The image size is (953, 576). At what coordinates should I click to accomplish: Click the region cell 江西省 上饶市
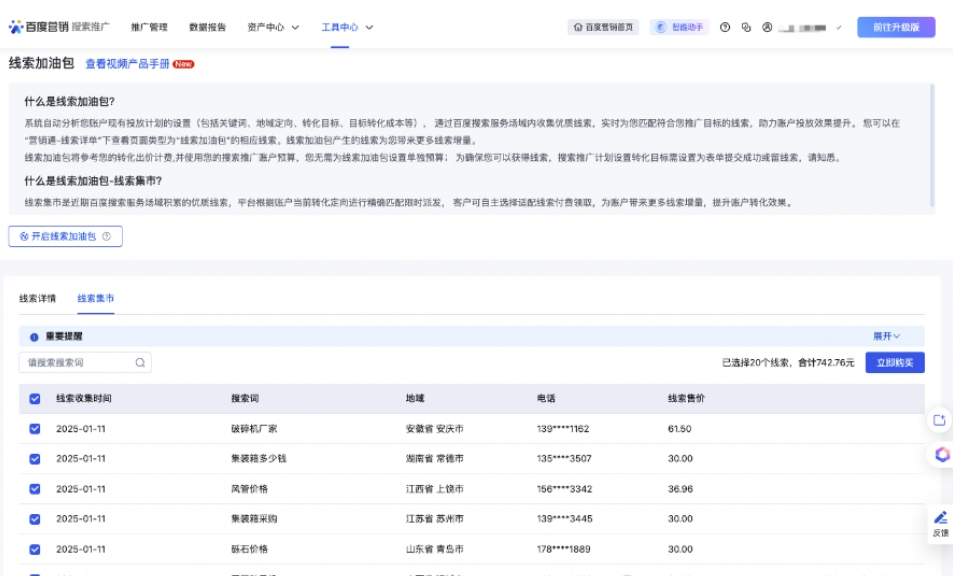coord(435,489)
